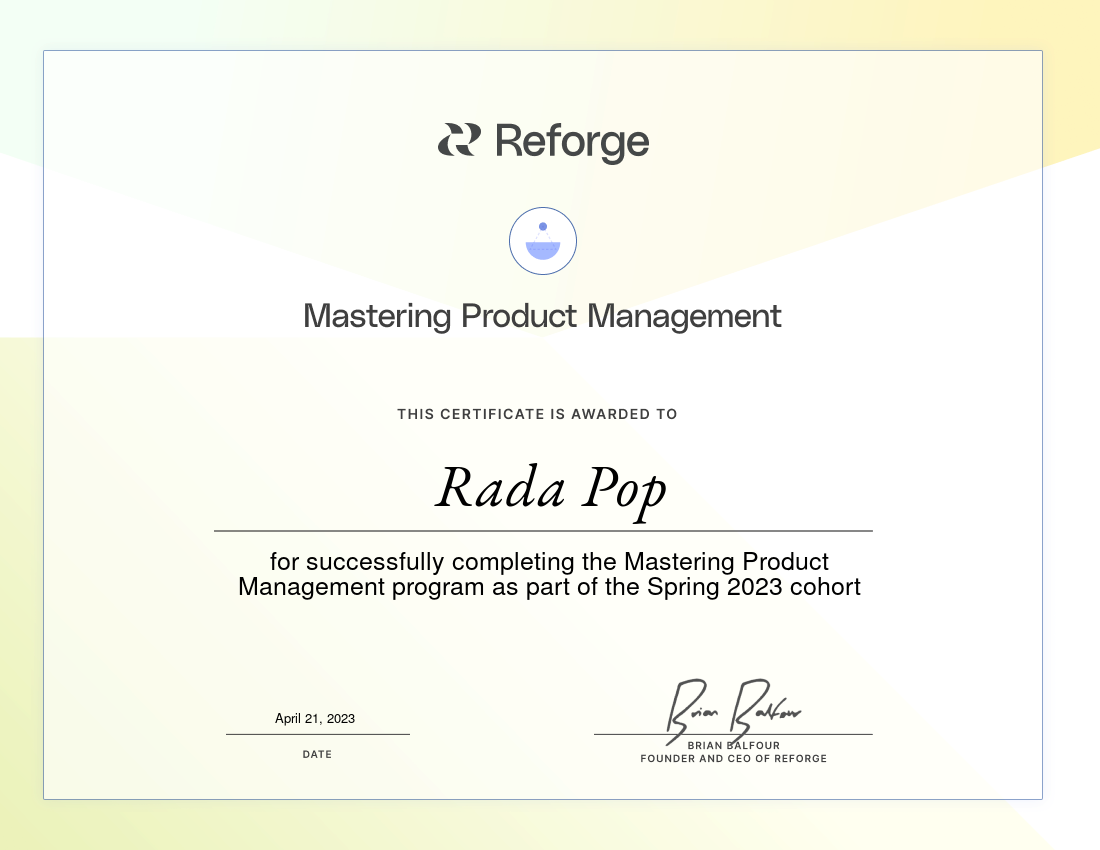Click the white area outside certificate's left edge
Image resolution: width=1100 pixels, height=850 pixels.
pyautogui.click(x=20, y=250)
